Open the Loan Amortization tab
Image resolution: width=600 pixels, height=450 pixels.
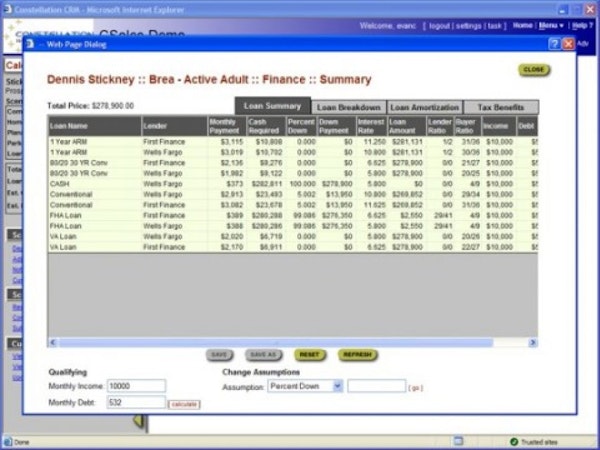(425, 108)
